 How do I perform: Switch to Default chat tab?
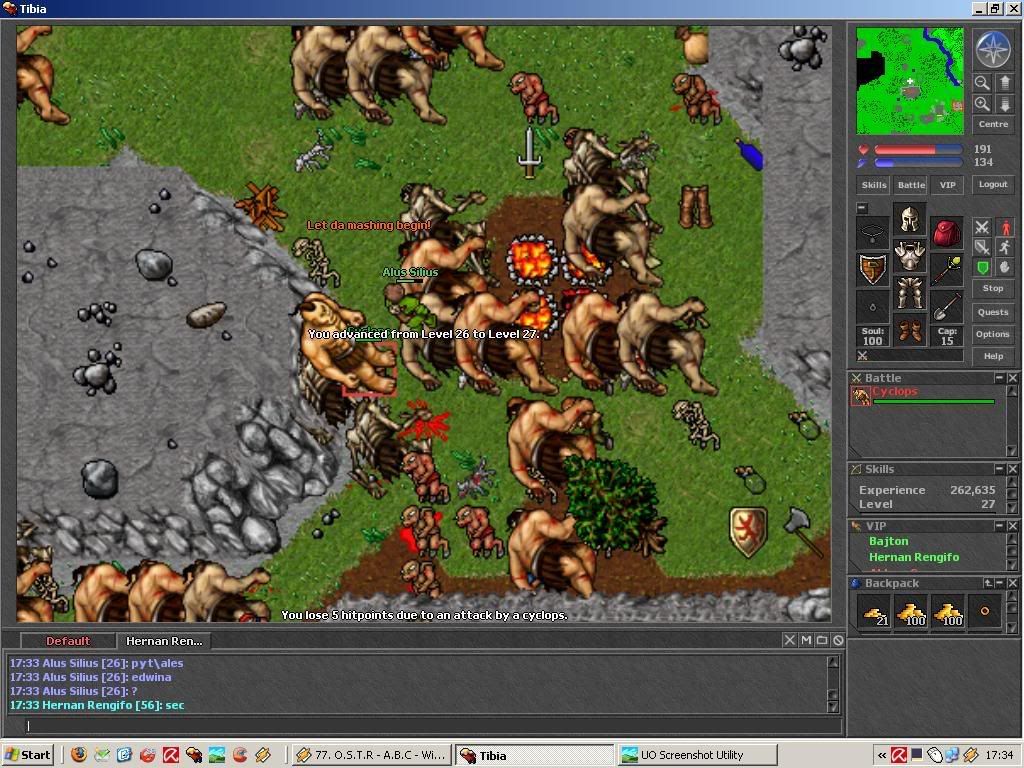[68, 641]
